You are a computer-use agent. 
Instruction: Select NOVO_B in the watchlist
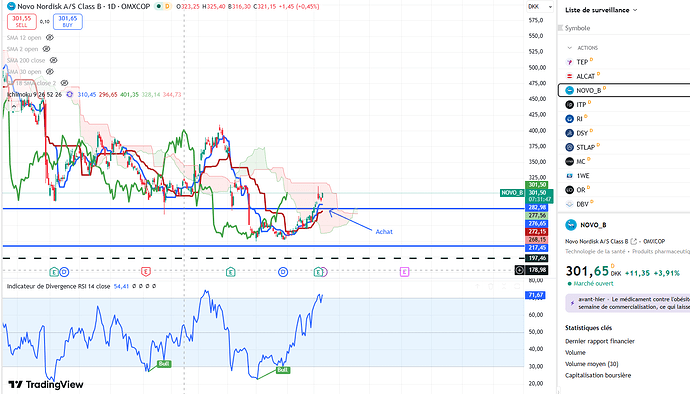[624, 90]
